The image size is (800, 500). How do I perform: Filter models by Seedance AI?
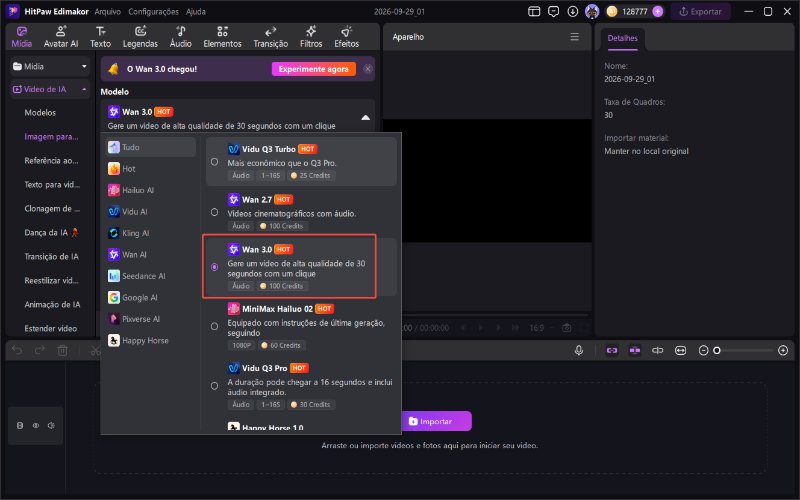point(151,276)
